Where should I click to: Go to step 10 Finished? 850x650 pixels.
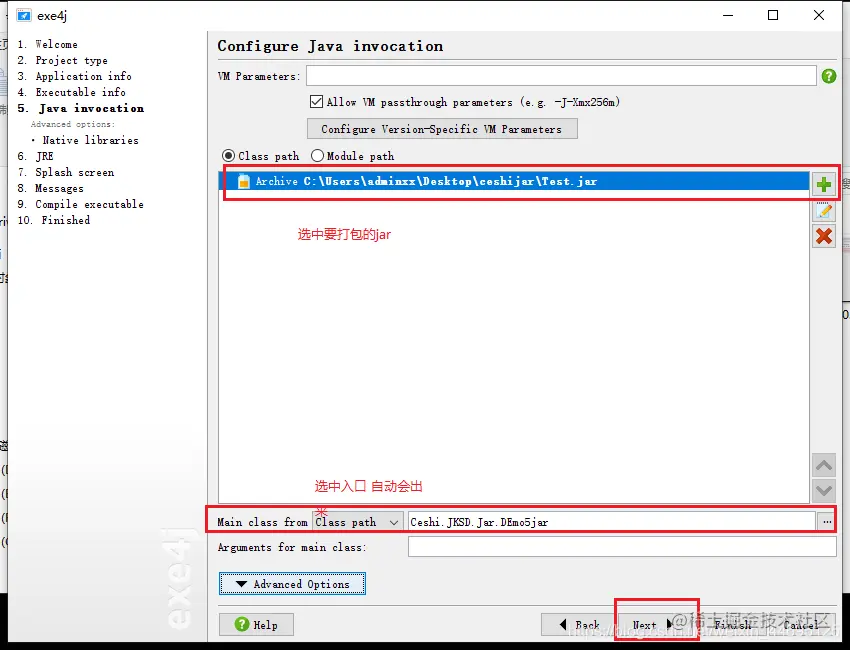(54, 220)
